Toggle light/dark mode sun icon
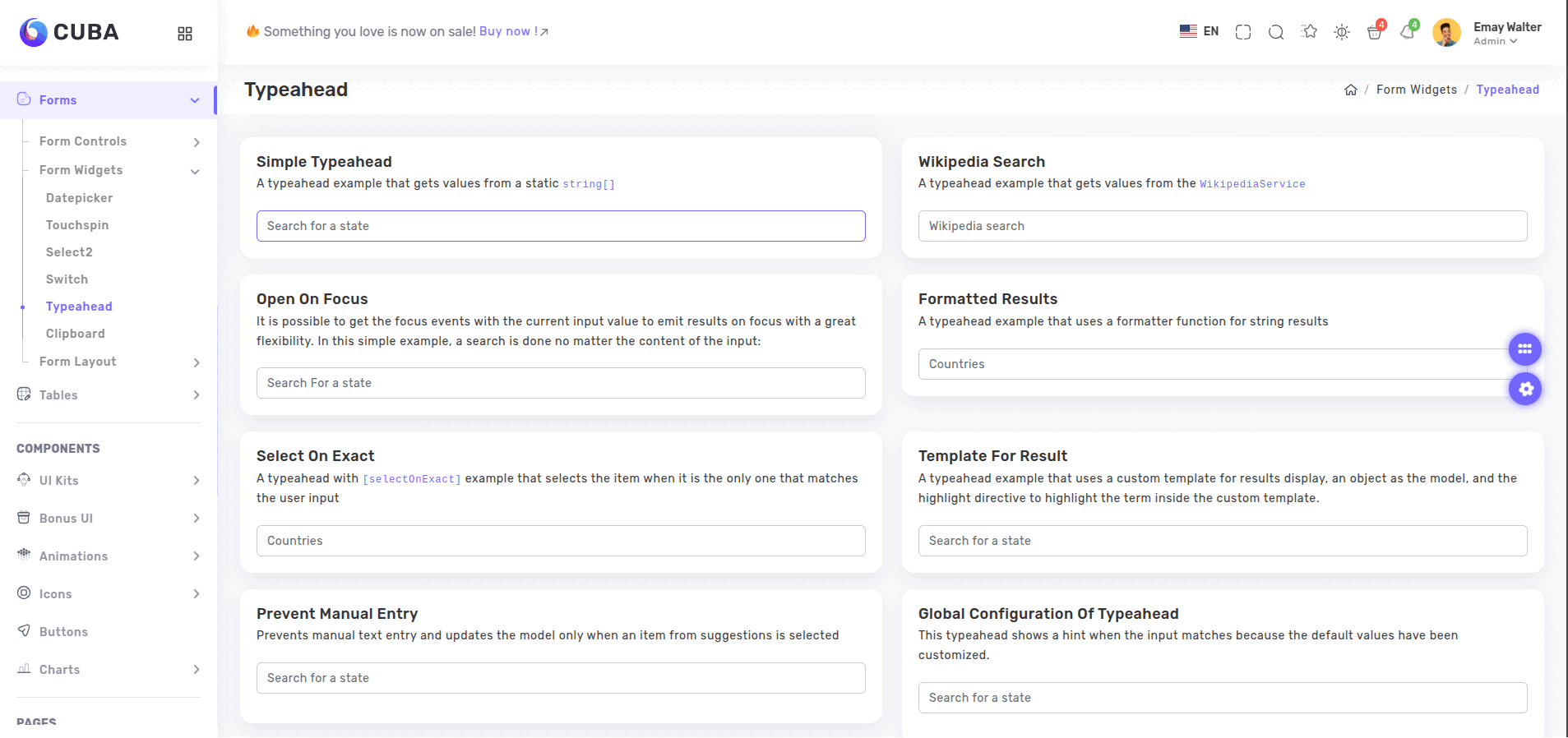The image size is (1568, 738). [1342, 32]
